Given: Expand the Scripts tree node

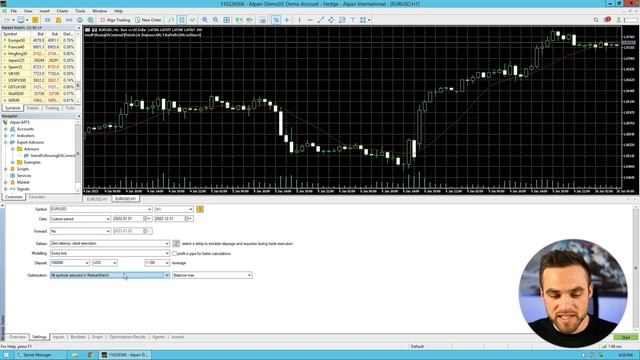Looking at the screenshot, I should 6,169.
